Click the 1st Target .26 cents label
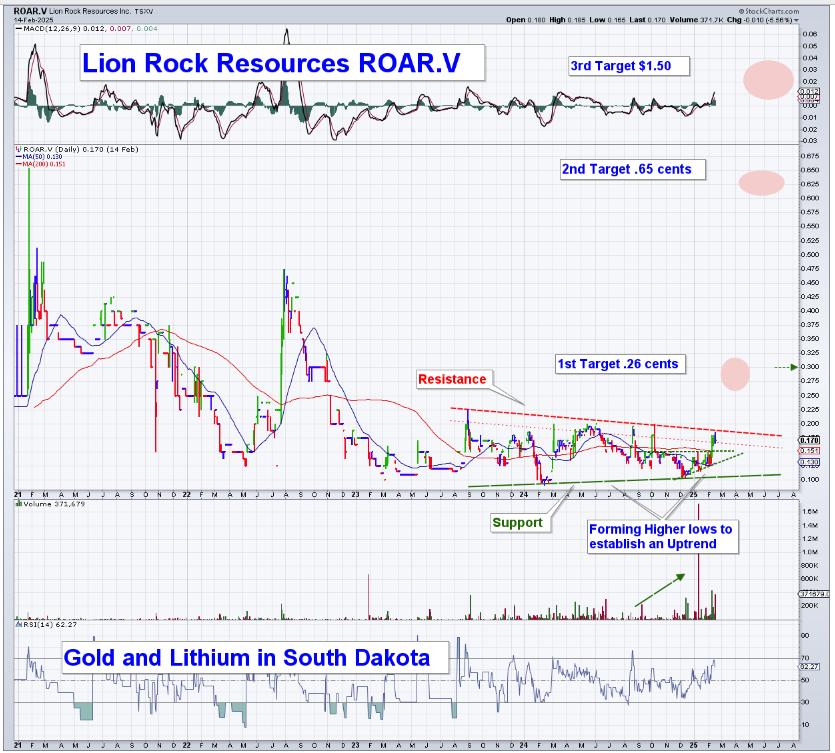Image resolution: width=835 pixels, height=753 pixels. [620, 364]
